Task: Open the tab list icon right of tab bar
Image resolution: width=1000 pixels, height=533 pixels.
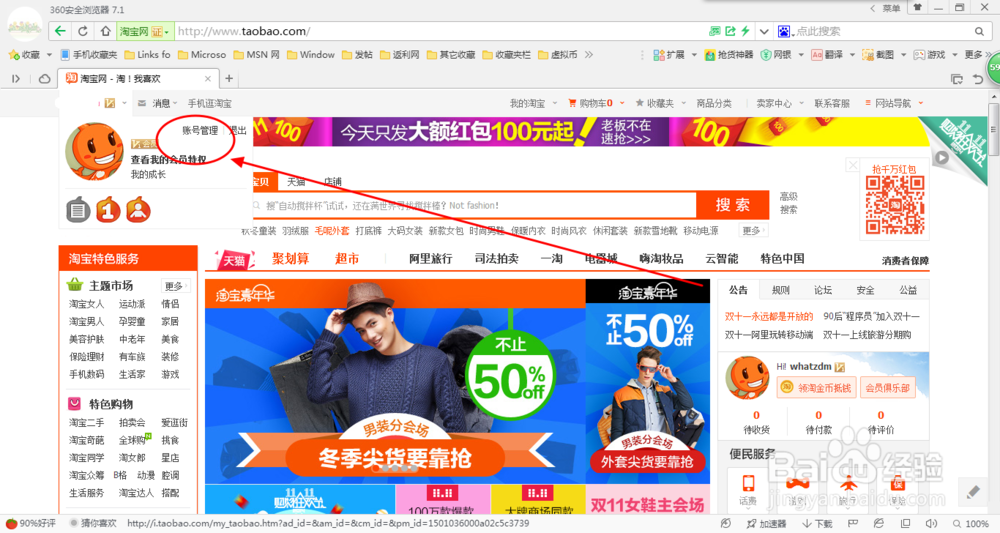Action: [957, 78]
